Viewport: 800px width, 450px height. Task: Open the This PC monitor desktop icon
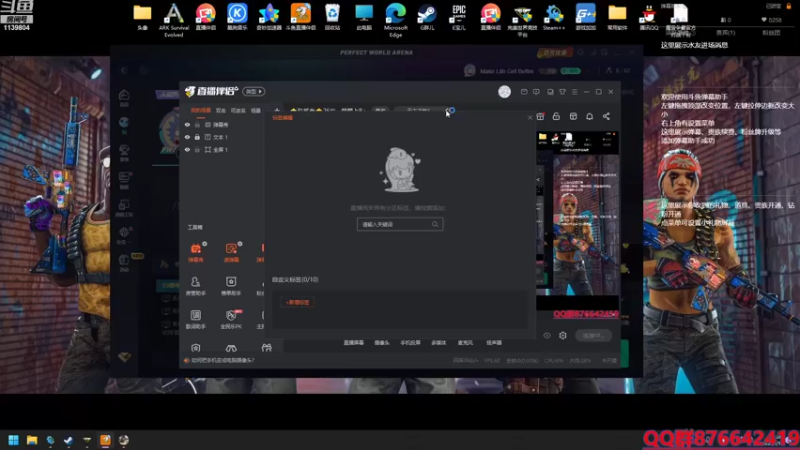[364, 17]
